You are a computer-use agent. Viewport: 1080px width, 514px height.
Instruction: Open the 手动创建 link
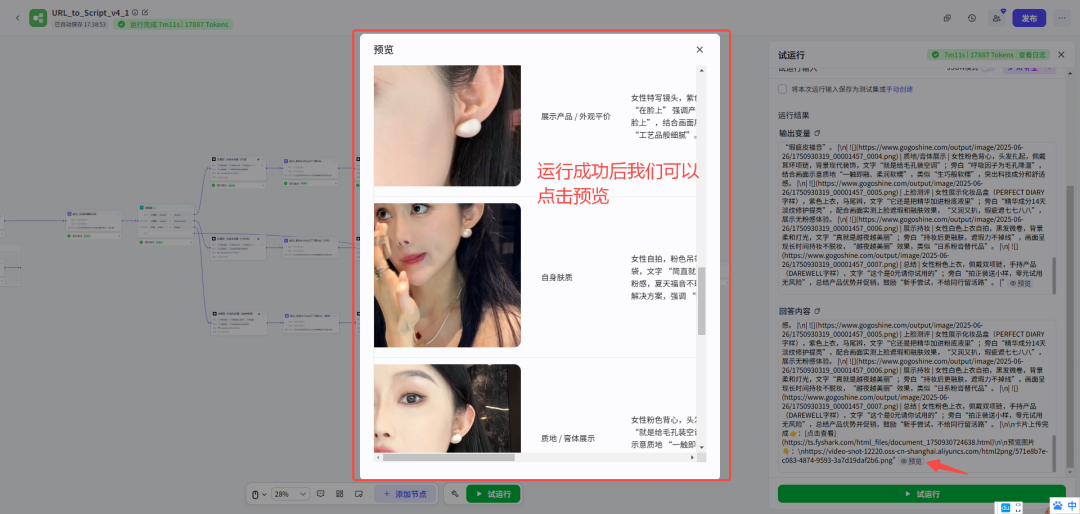(899, 89)
